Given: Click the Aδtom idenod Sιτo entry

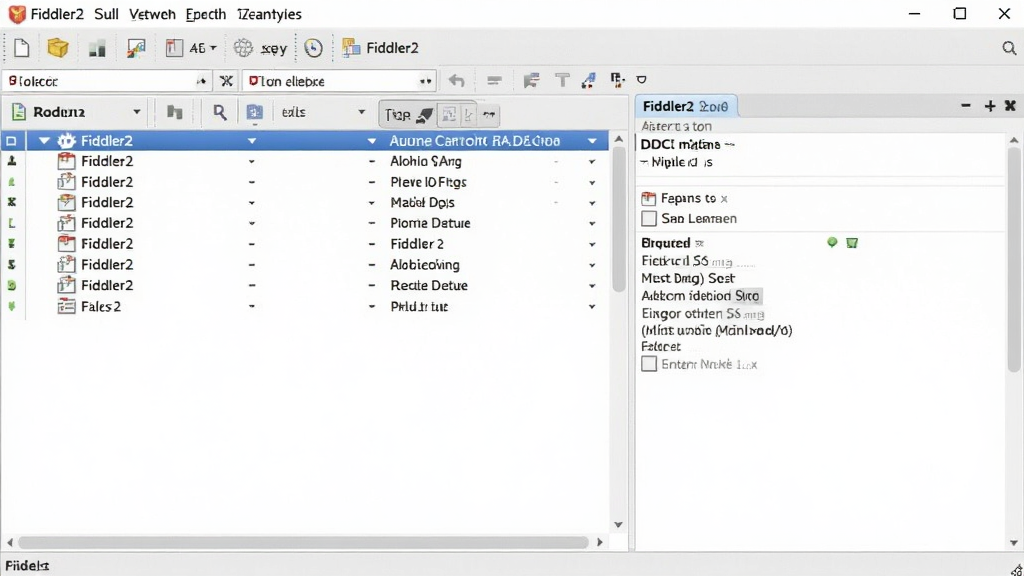Looking at the screenshot, I should pos(700,296).
